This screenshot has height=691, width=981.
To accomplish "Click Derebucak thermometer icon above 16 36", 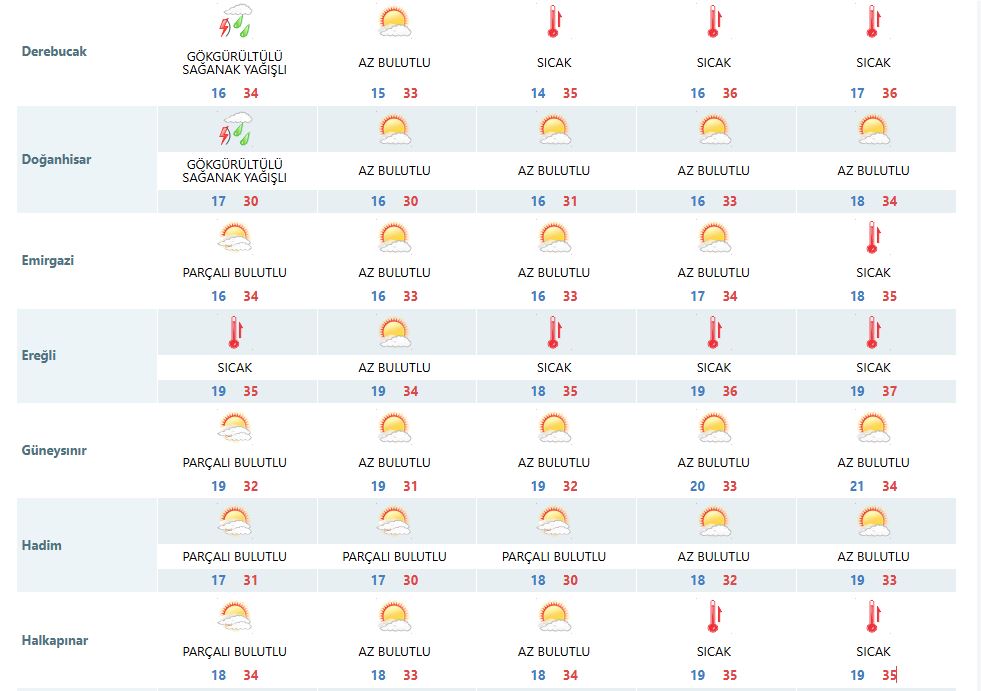I will 713,21.
